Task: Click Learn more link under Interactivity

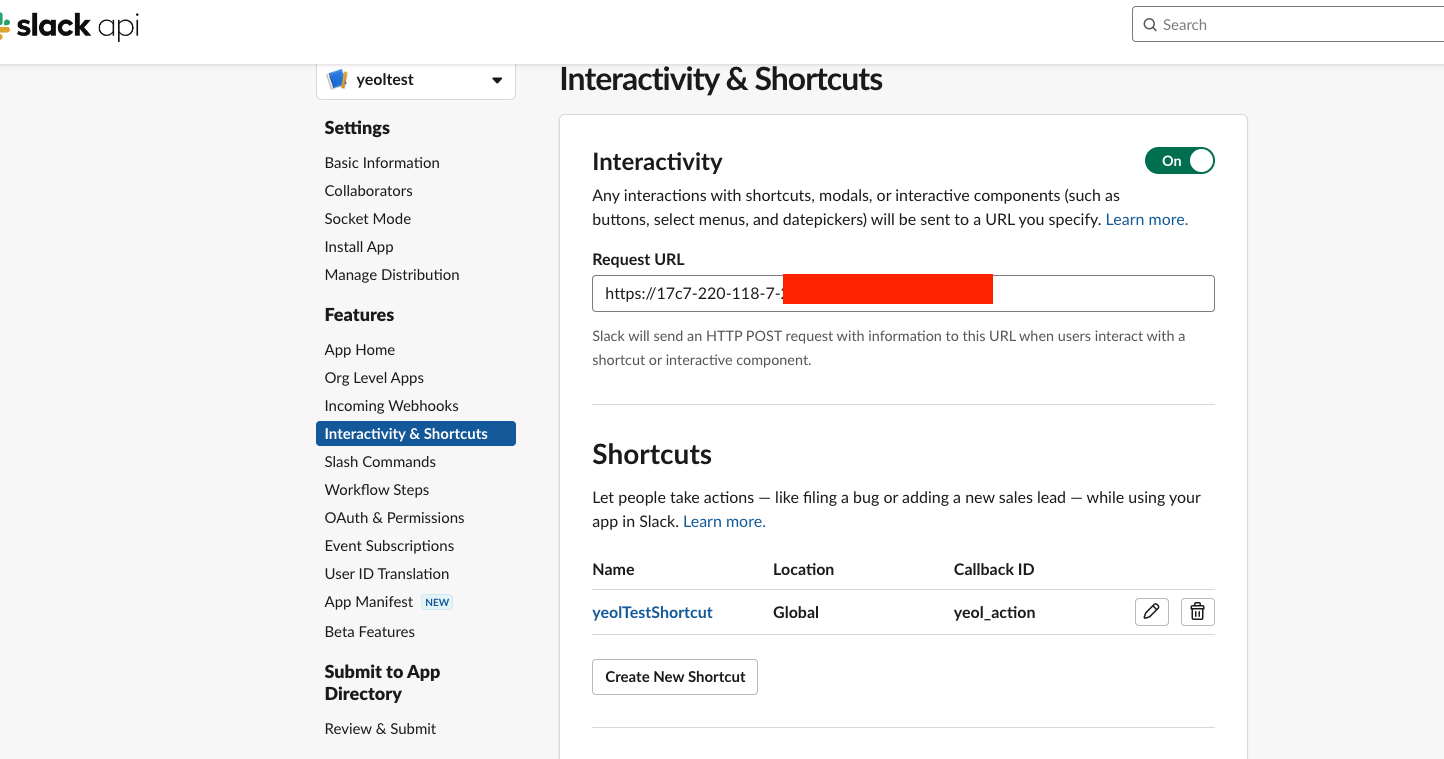Action: coord(1147,220)
